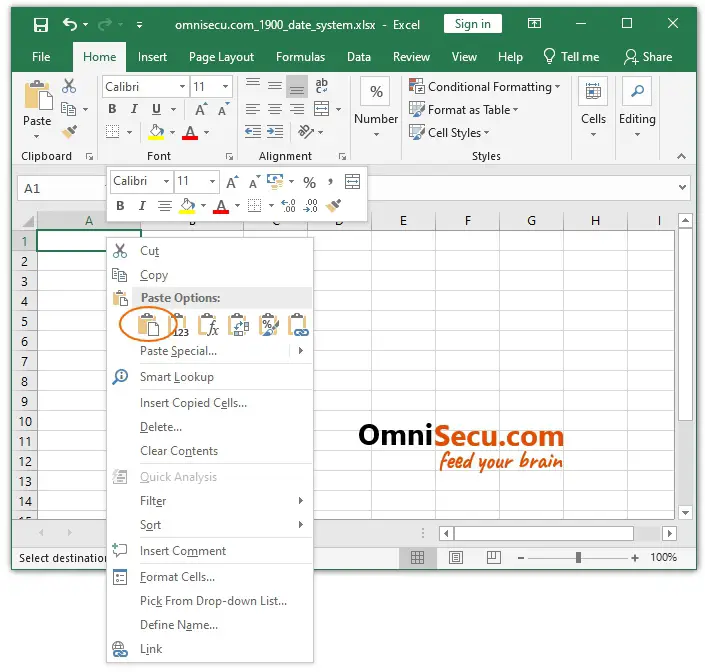Open the Number group dropdown

click(x=376, y=135)
